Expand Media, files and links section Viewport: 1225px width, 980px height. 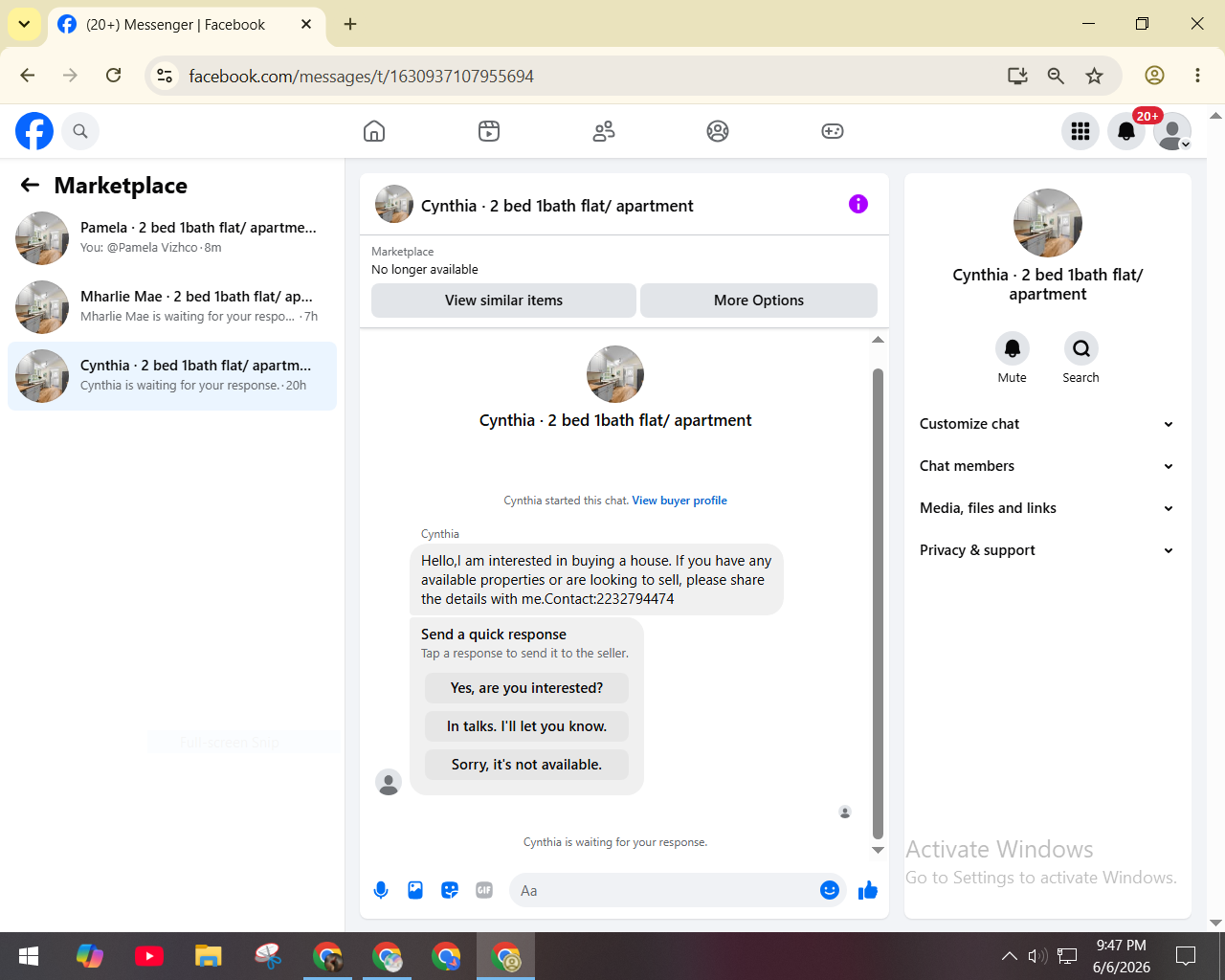[x=1047, y=508]
